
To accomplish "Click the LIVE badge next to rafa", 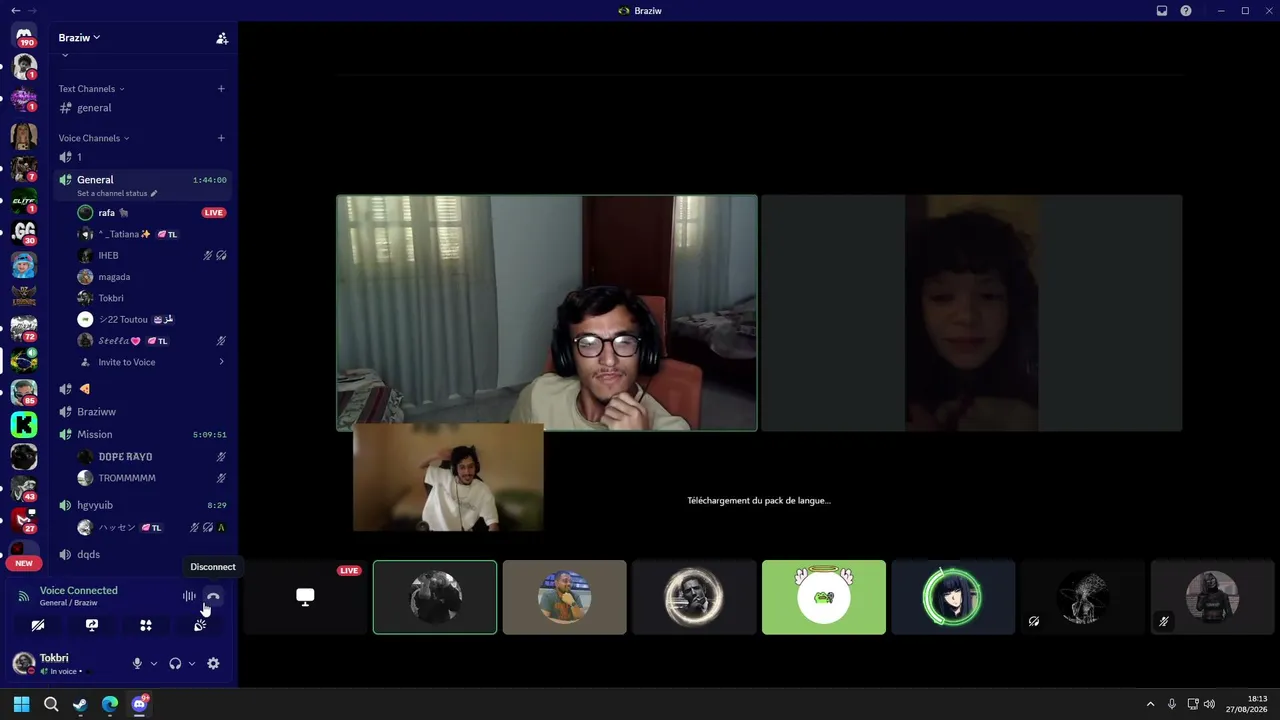I will [x=213, y=213].
